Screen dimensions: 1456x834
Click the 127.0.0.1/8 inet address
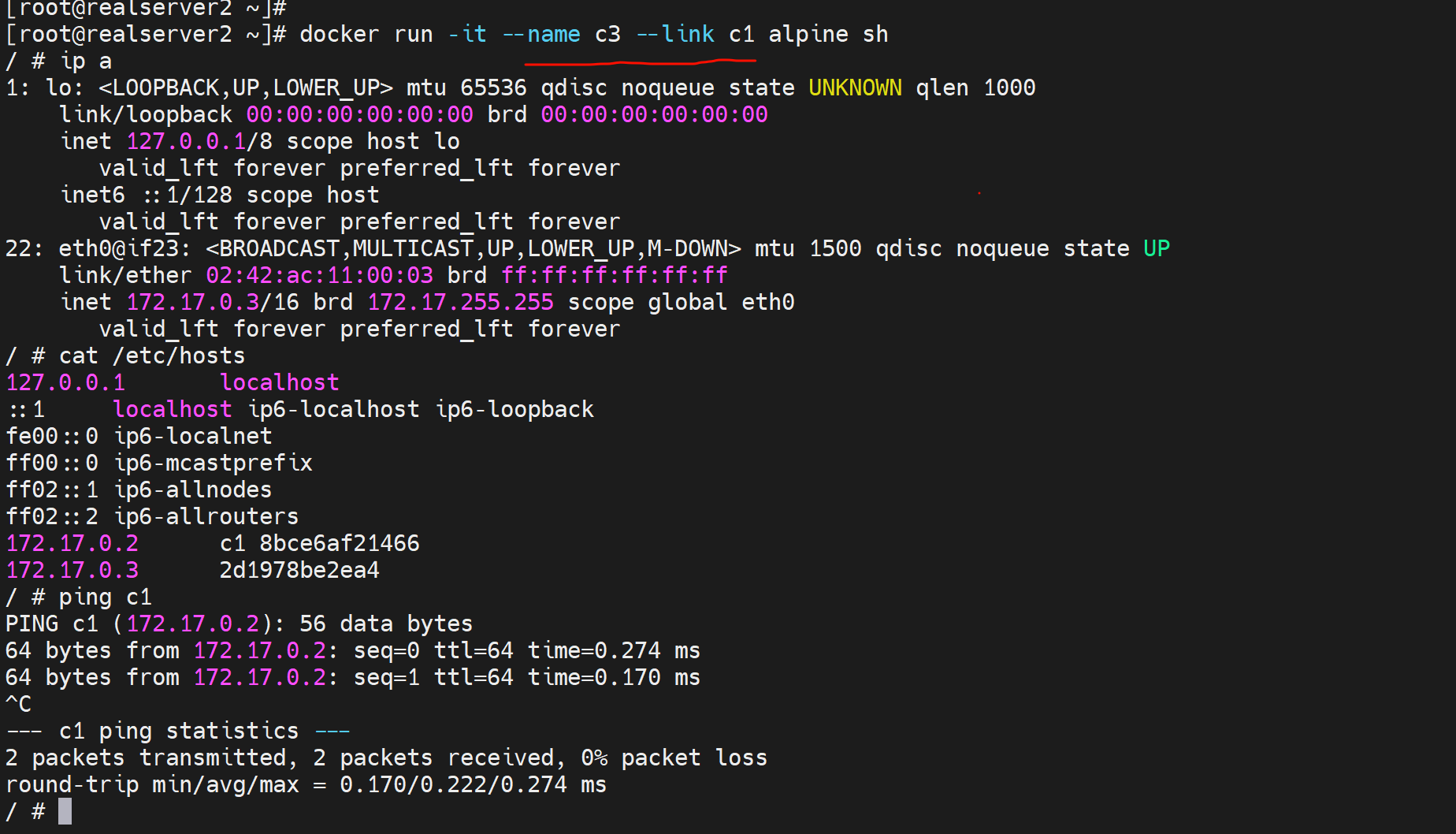[x=199, y=142]
